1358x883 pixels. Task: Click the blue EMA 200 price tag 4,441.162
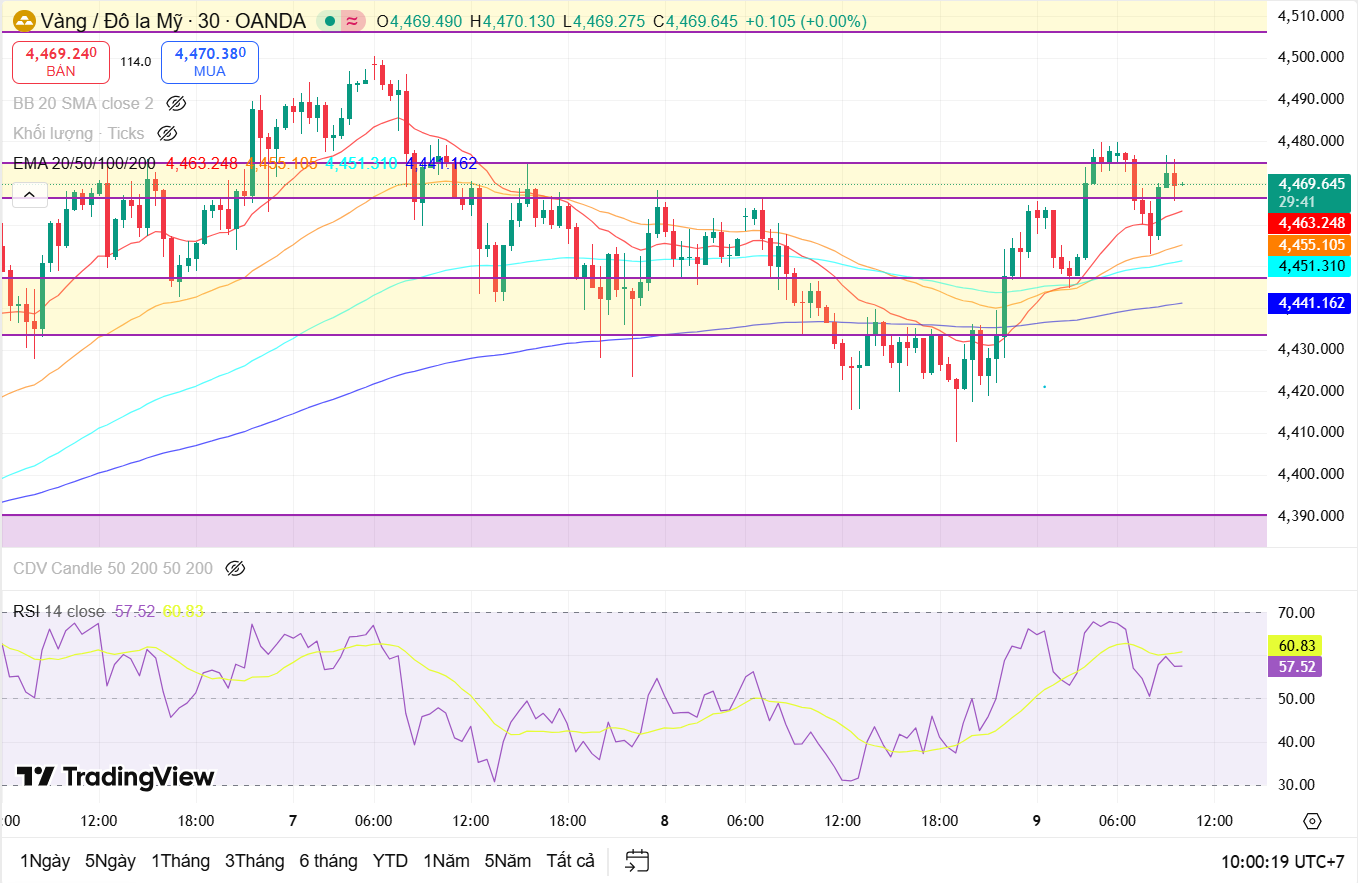tap(1307, 302)
